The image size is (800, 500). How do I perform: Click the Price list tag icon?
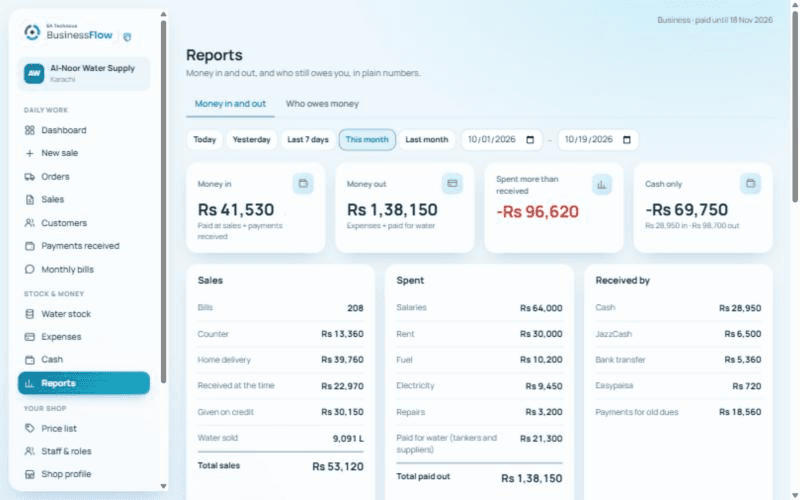30,428
